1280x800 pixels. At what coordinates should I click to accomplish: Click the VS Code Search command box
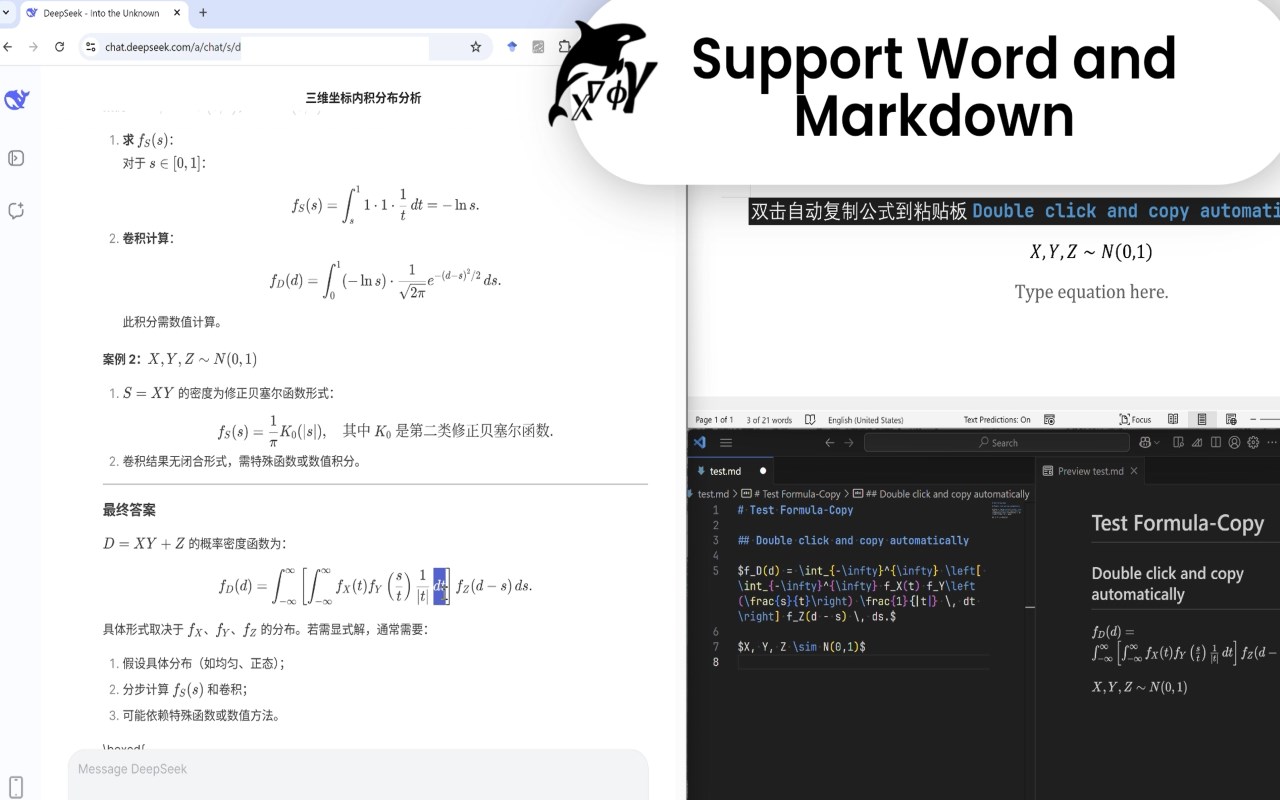click(x=996, y=442)
